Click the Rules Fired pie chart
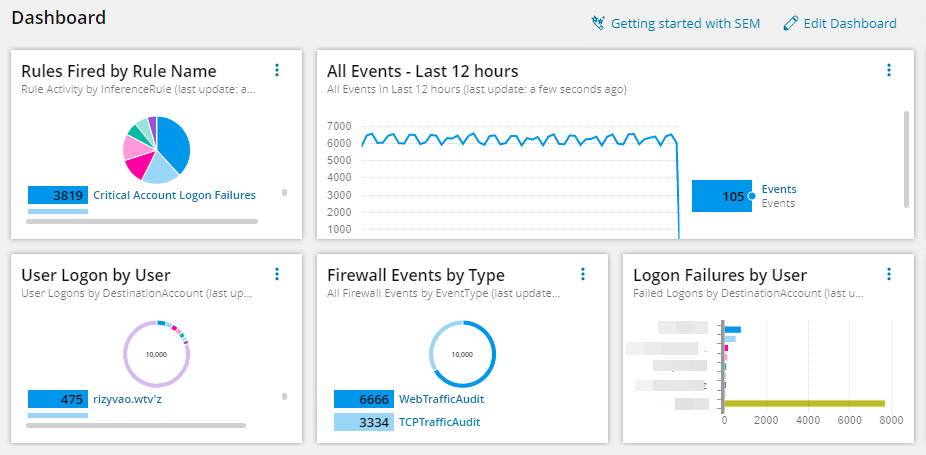The image size is (926, 455). coord(156,150)
